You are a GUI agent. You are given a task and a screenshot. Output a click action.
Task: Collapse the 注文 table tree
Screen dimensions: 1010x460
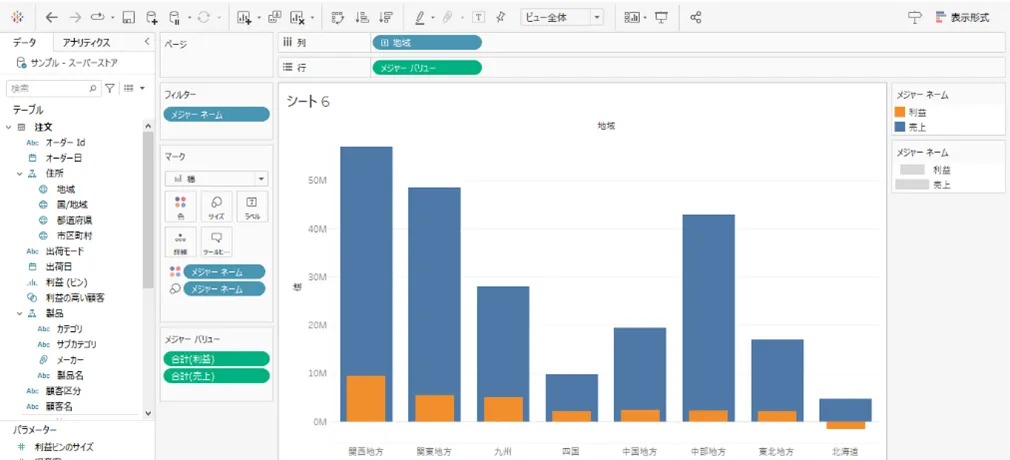point(8,127)
